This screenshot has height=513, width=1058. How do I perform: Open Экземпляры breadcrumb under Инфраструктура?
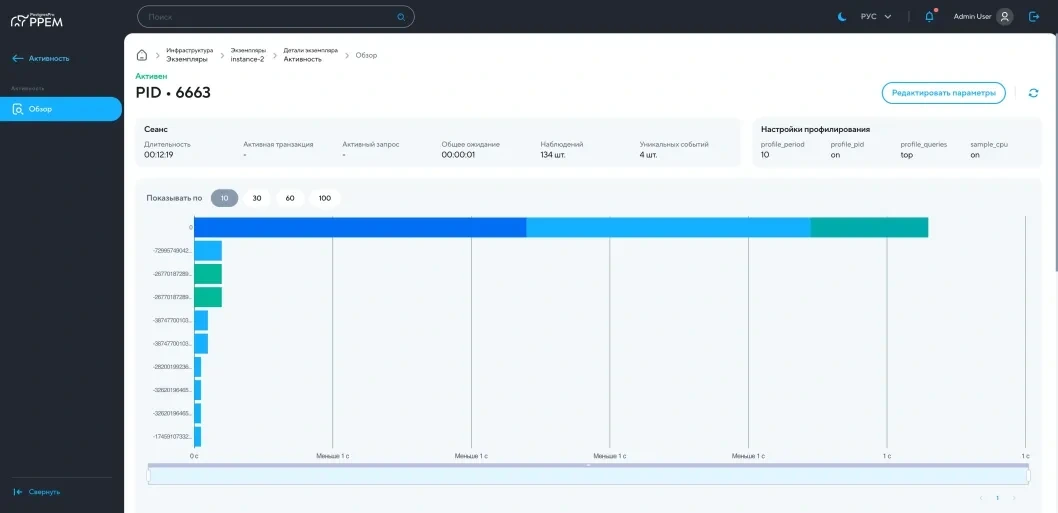(187, 59)
